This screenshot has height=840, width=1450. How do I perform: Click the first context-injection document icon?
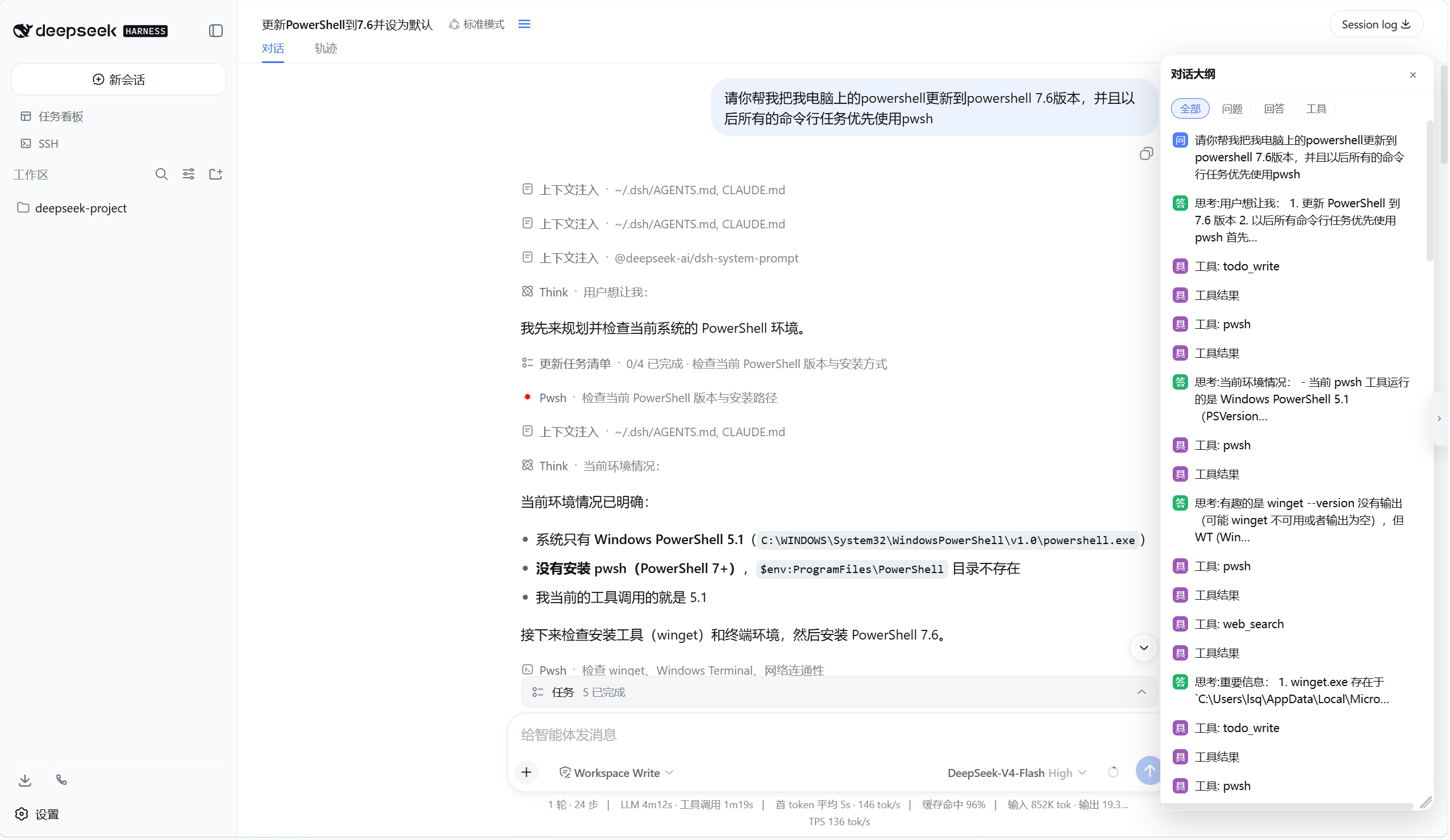click(528, 189)
